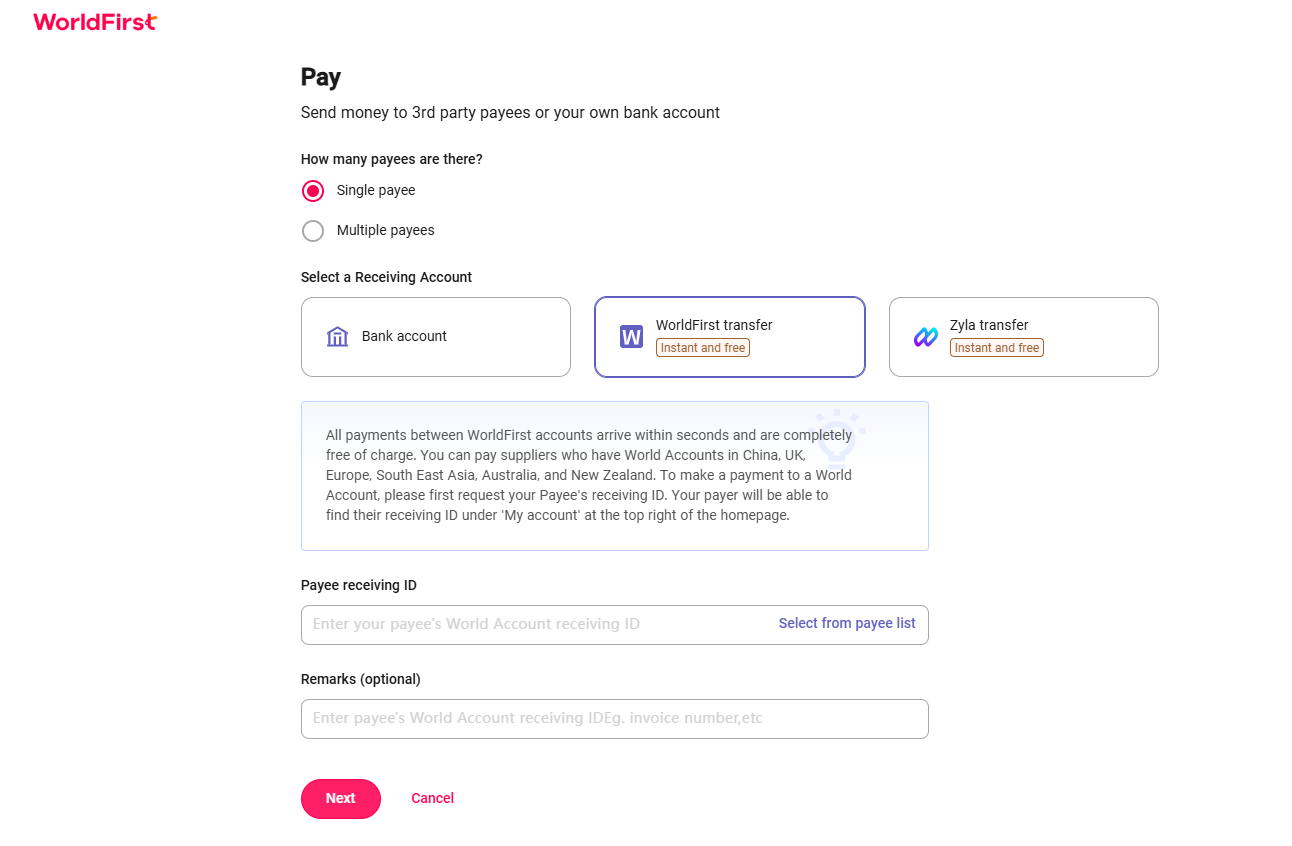Click the Next button
This screenshot has width=1292, height=846.
[x=341, y=799]
